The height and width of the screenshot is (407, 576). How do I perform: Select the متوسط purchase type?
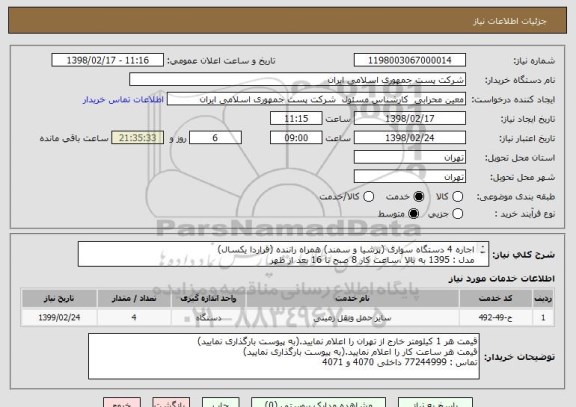(413, 213)
